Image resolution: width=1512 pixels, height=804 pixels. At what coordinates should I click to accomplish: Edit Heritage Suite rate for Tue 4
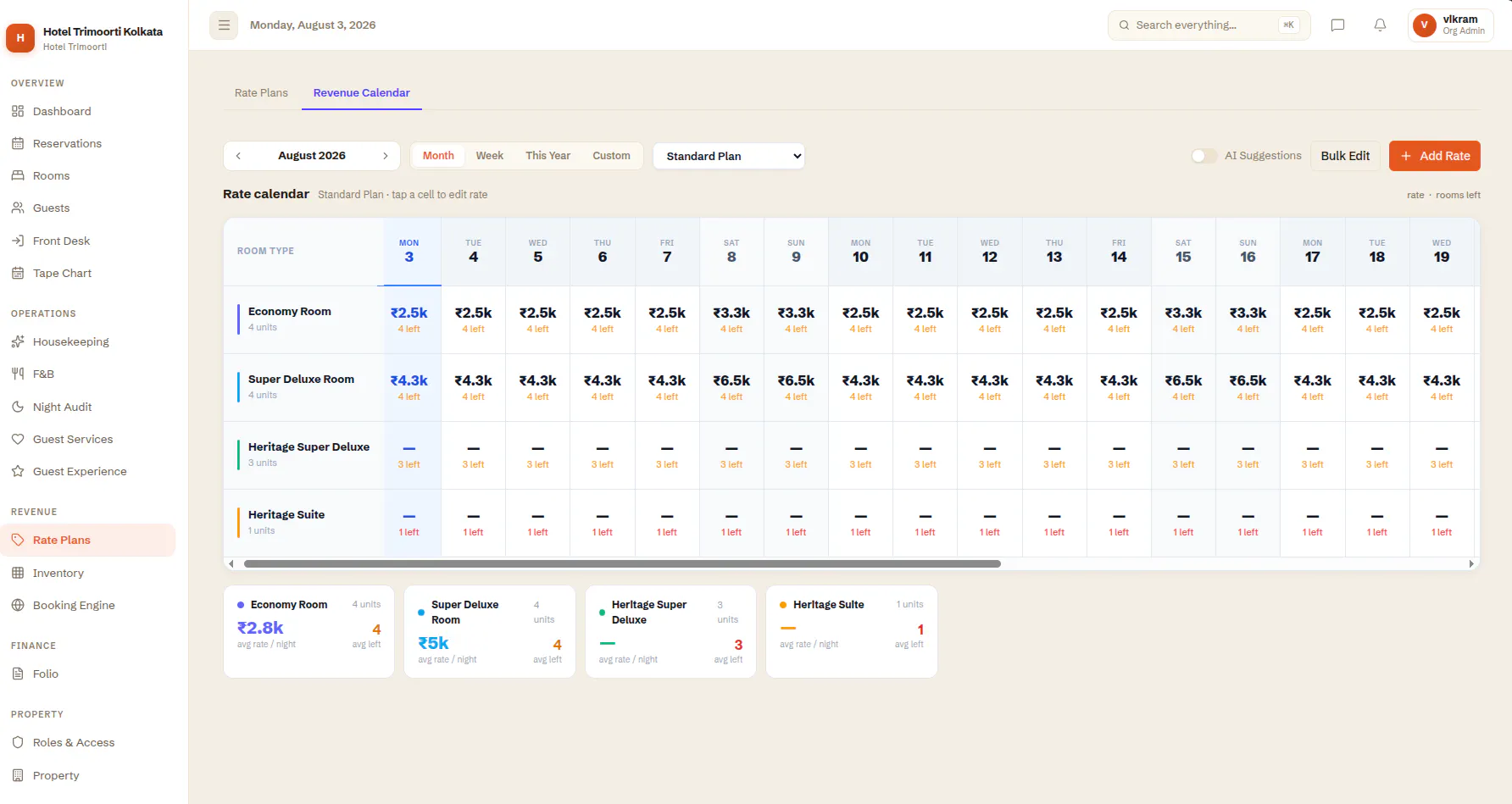[x=473, y=523]
